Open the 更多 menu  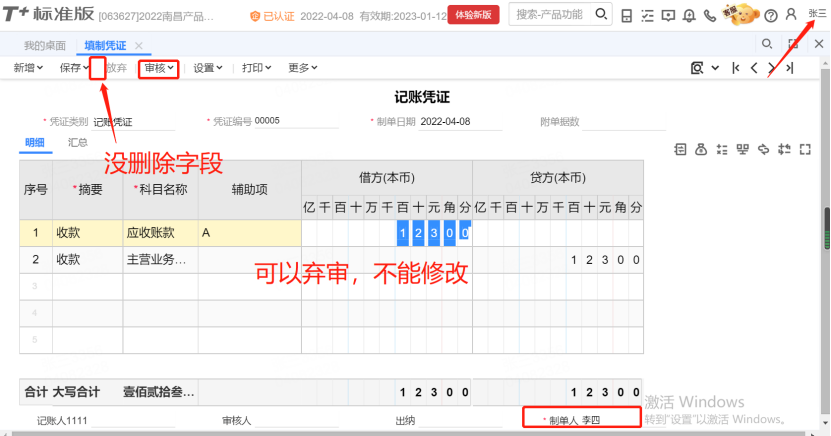point(302,68)
